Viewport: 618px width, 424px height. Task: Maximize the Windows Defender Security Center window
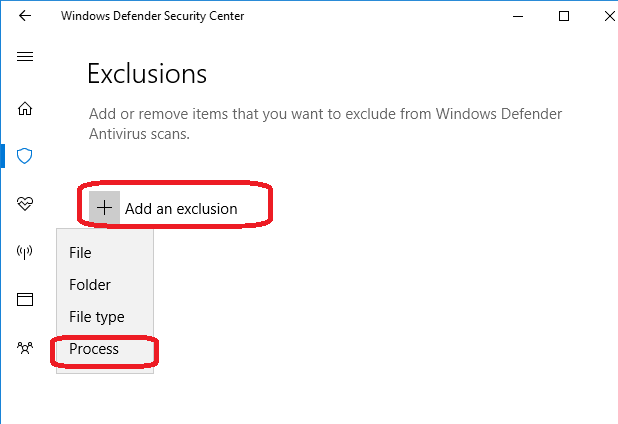[564, 16]
